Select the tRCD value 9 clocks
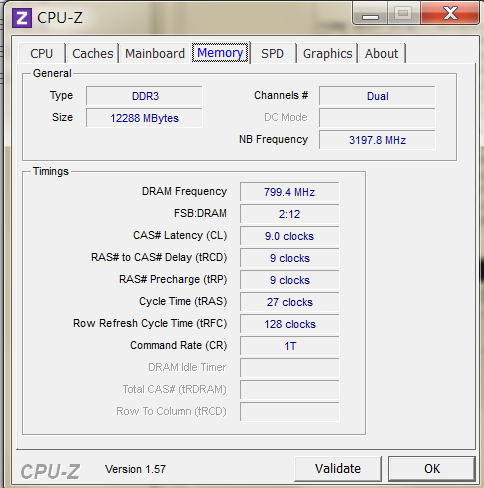 (x=290, y=258)
